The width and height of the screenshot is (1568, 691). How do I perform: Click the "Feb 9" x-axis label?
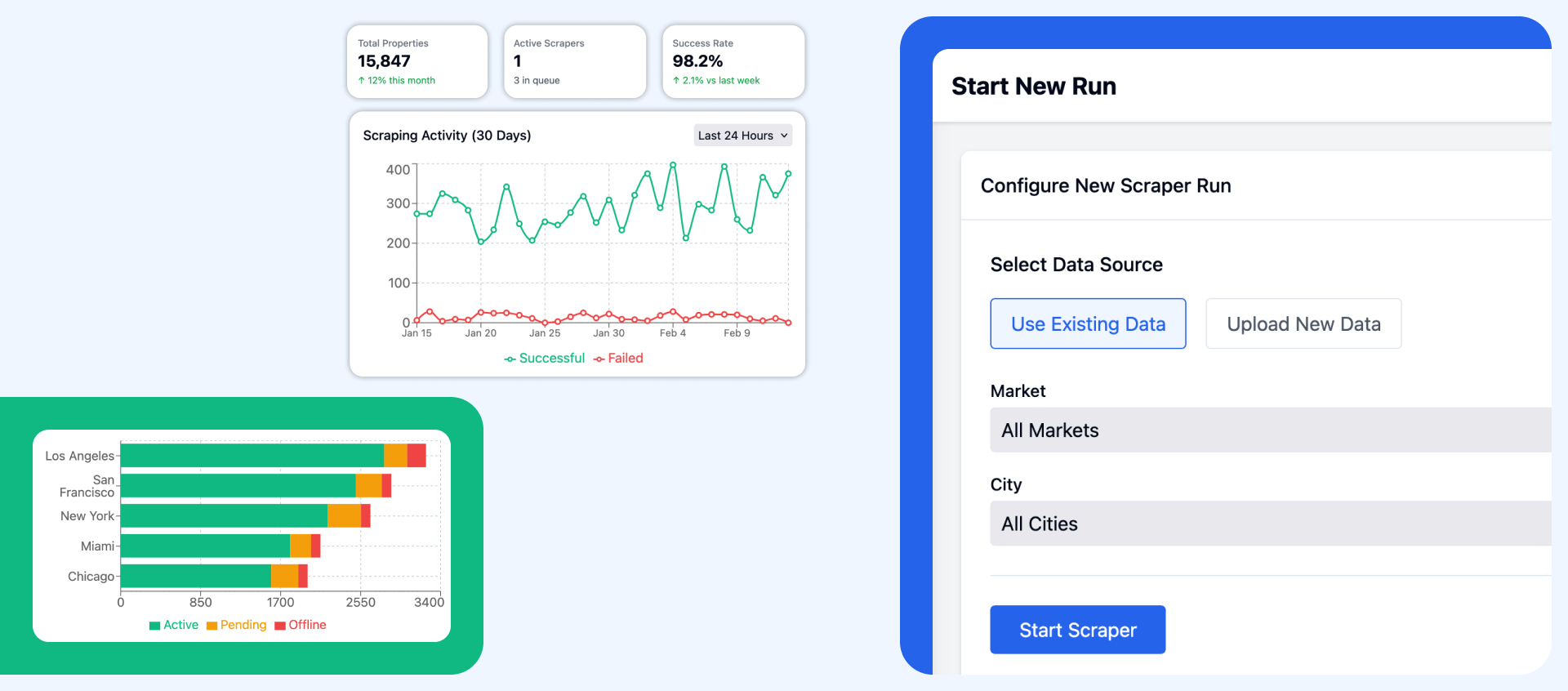coord(737,333)
